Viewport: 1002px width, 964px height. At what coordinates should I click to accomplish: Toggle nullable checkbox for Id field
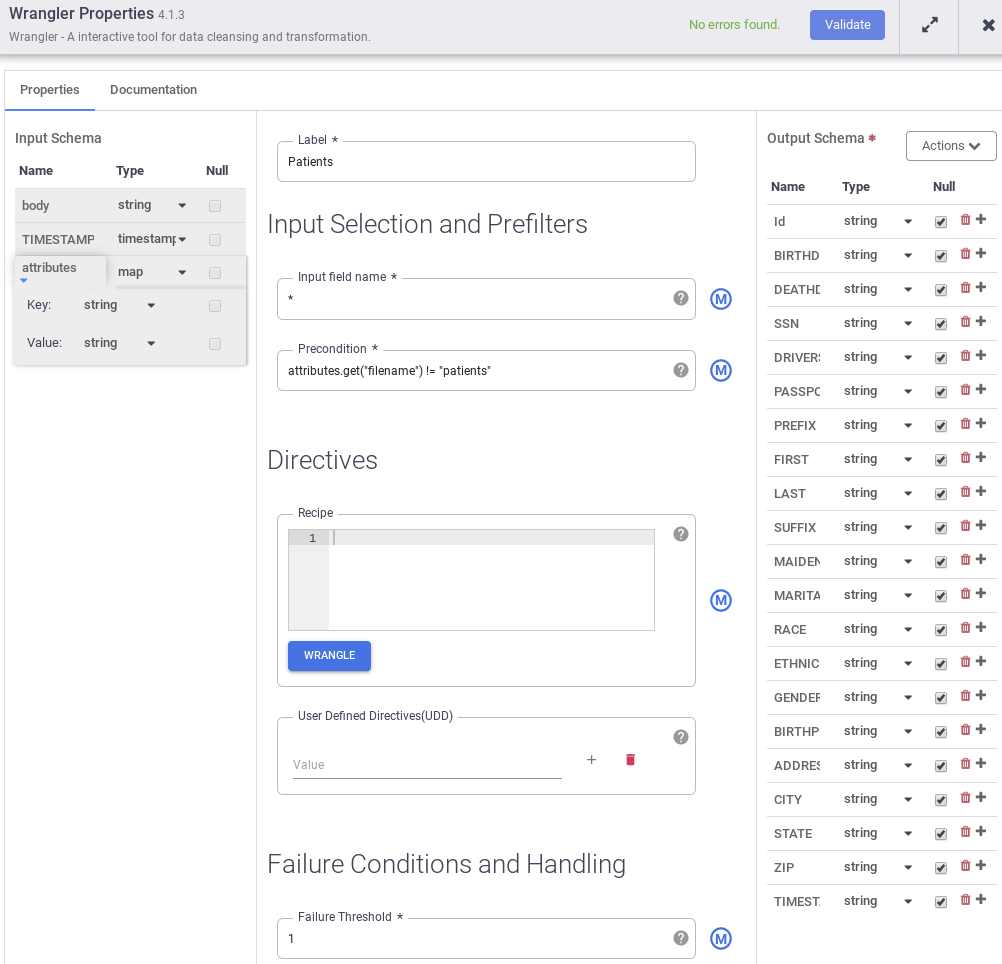point(940,222)
